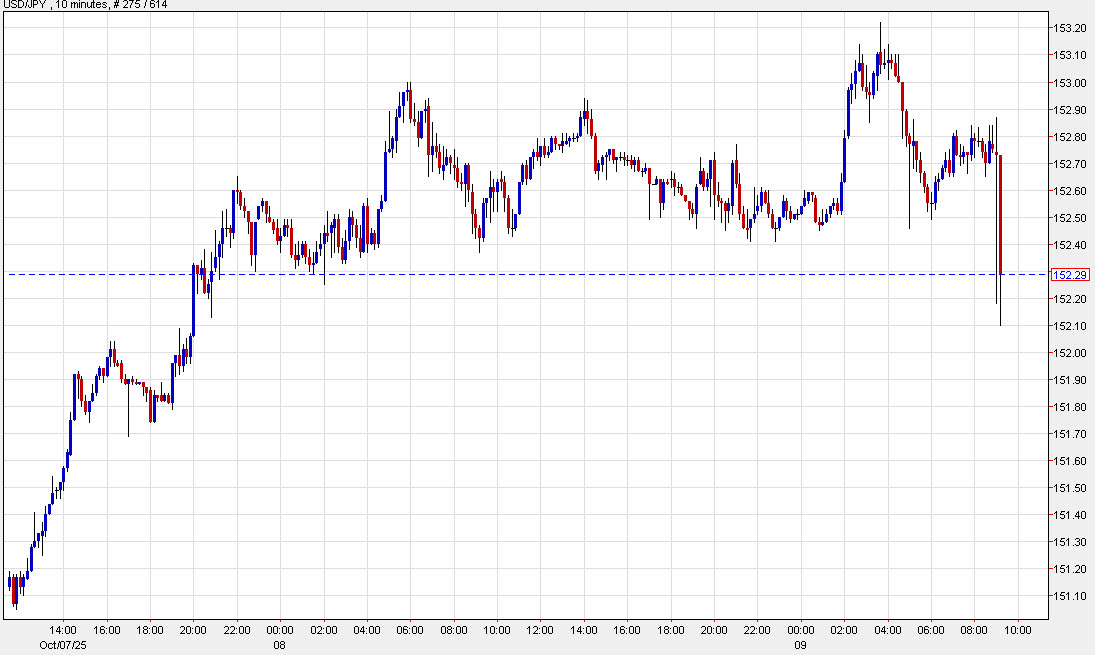Image resolution: width=1095 pixels, height=655 pixels.
Task: Click the leftmost 14:00 time axis label
Action: pos(63,631)
